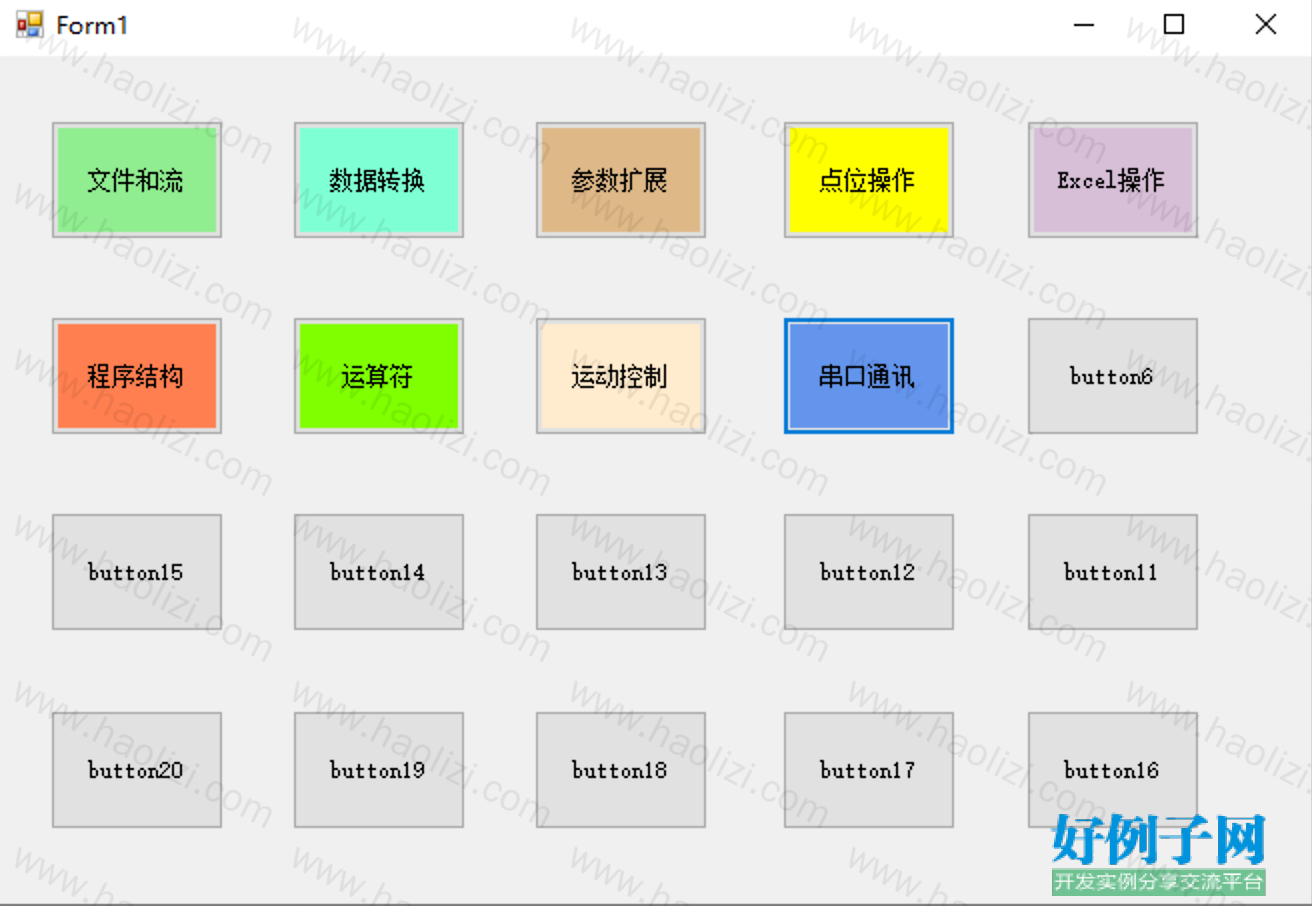Click button6
Viewport: 1312px width, 906px height.
(x=1113, y=376)
